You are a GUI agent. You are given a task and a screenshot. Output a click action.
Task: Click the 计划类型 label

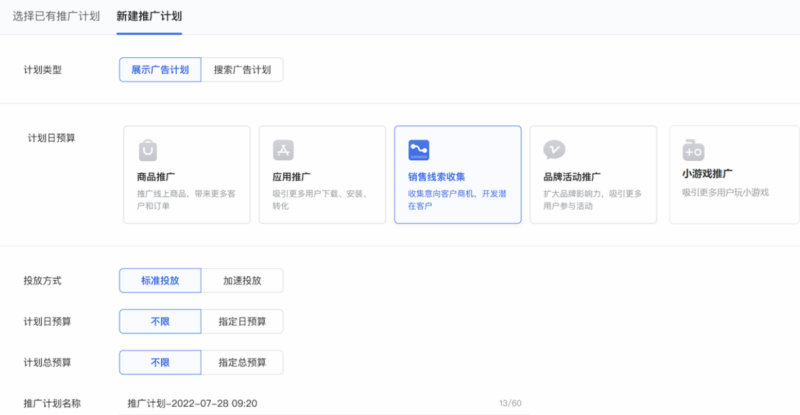click(42, 70)
